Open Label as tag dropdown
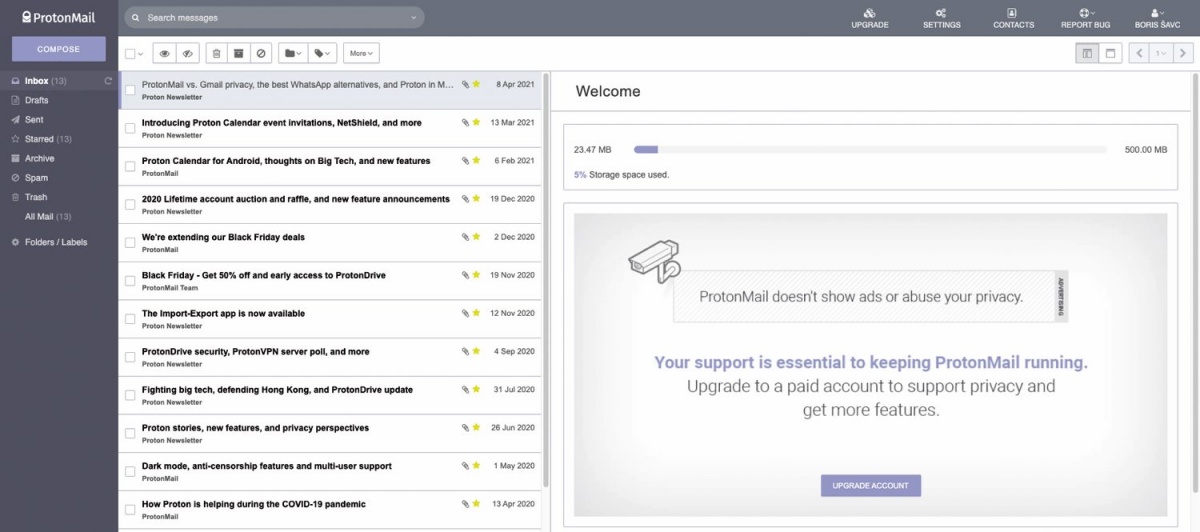Screen dimensions: 1200x532 (322, 53)
